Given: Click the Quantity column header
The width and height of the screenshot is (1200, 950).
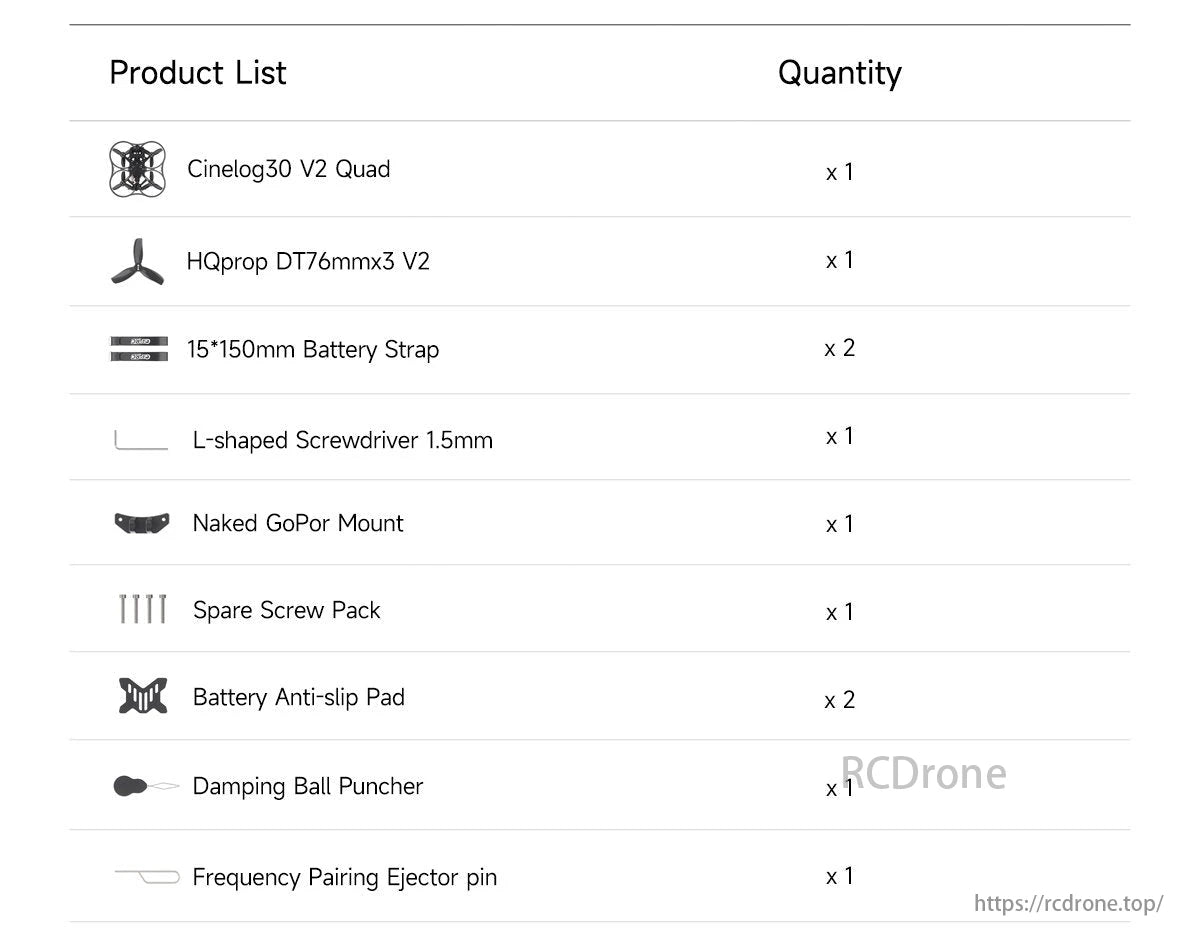Looking at the screenshot, I should click(x=839, y=72).
